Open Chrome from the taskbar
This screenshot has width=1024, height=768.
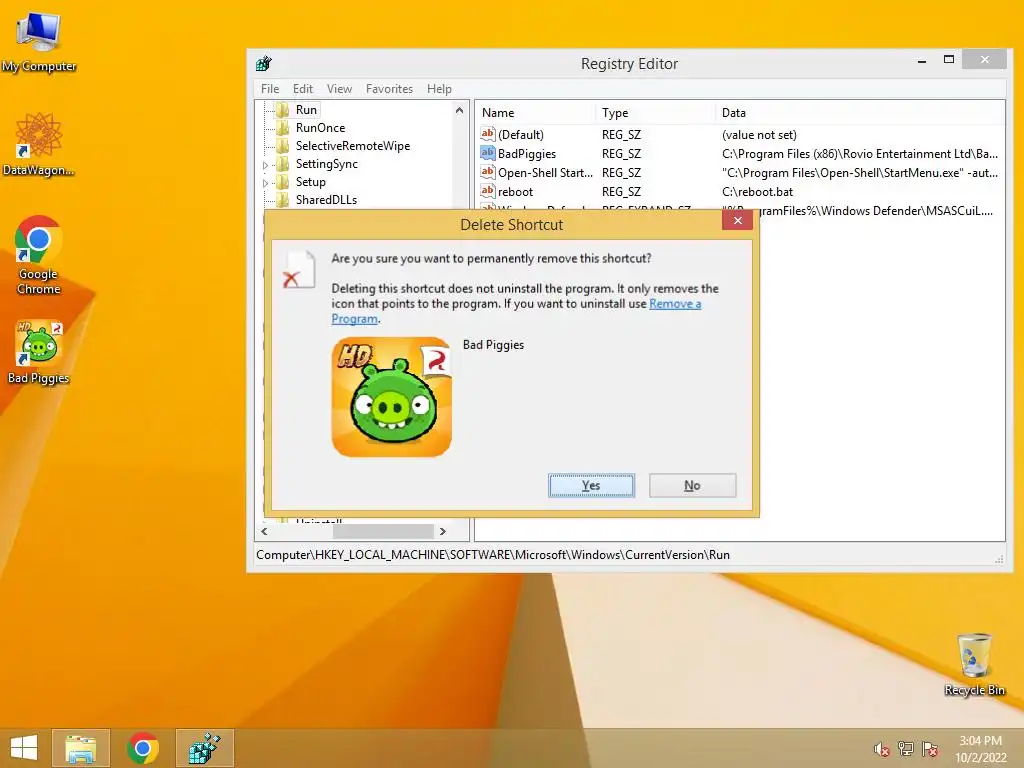(x=143, y=748)
